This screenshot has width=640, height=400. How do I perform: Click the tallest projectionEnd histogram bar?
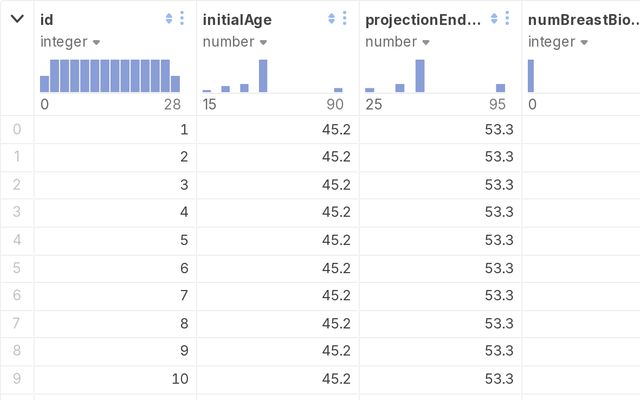click(x=420, y=76)
